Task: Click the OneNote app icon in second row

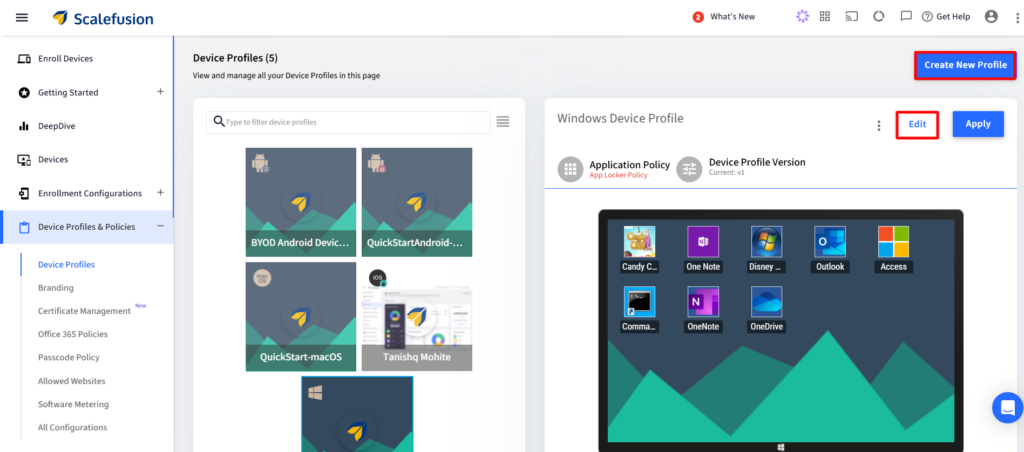Action: tap(703, 302)
